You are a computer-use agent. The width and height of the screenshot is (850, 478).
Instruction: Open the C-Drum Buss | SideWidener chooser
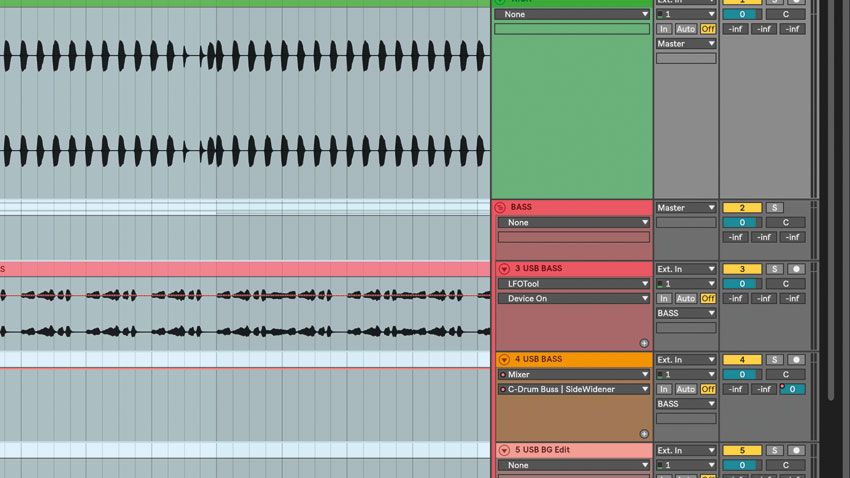[x=574, y=389]
